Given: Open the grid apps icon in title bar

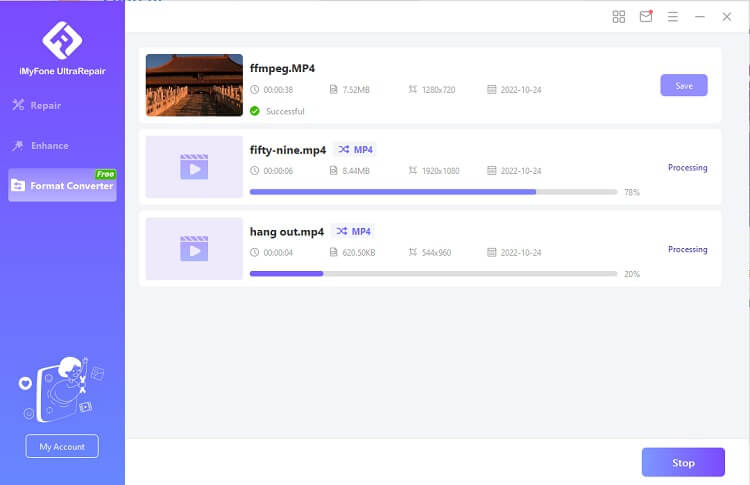Looking at the screenshot, I should click(x=618, y=17).
